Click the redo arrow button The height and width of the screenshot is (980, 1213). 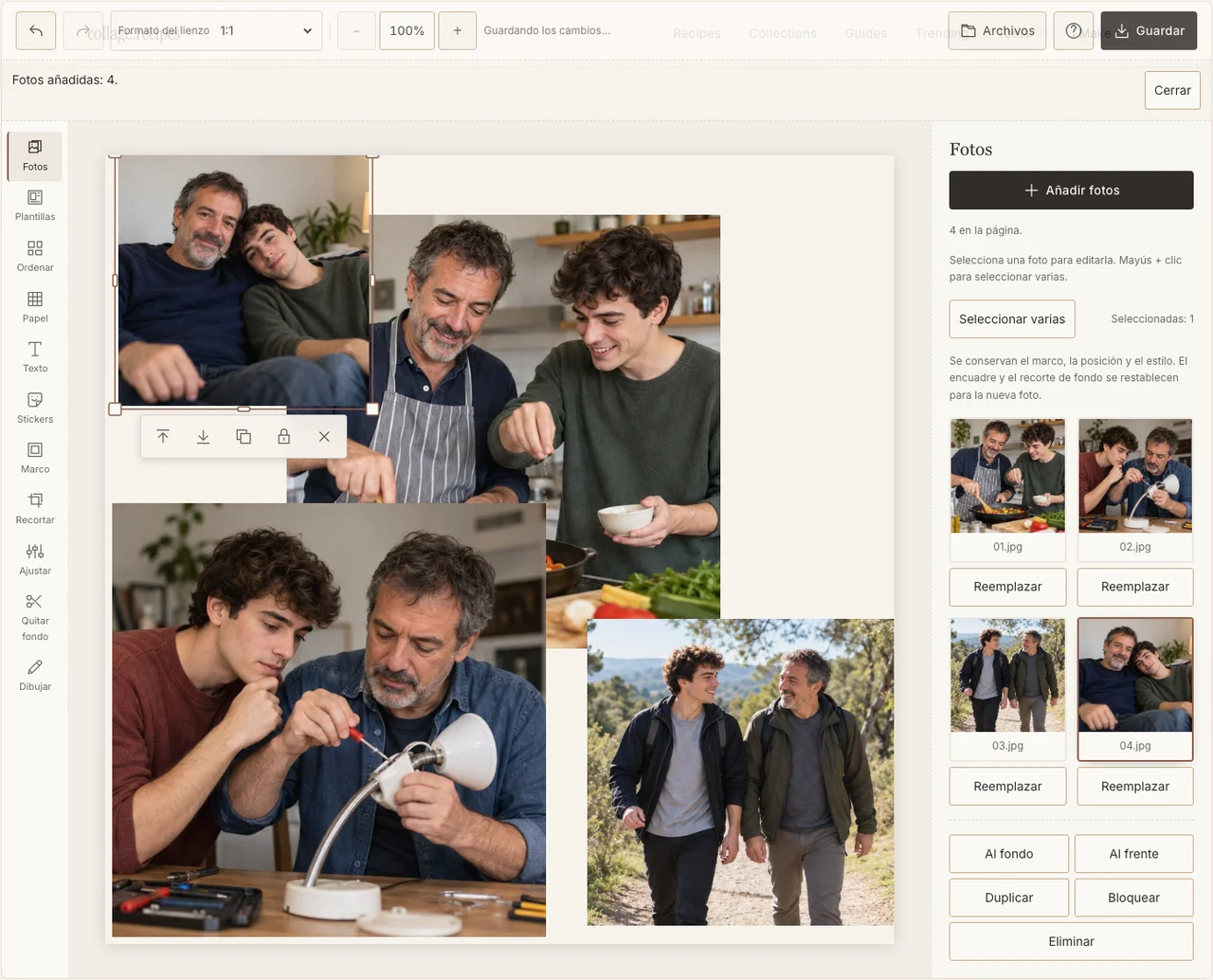tap(83, 31)
